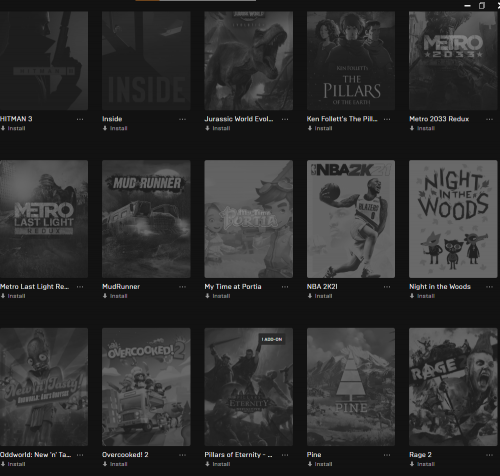Click the MudRunner title text
Viewport: 500px width, 476px height.
pyautogui.click(x=121, y=287)
